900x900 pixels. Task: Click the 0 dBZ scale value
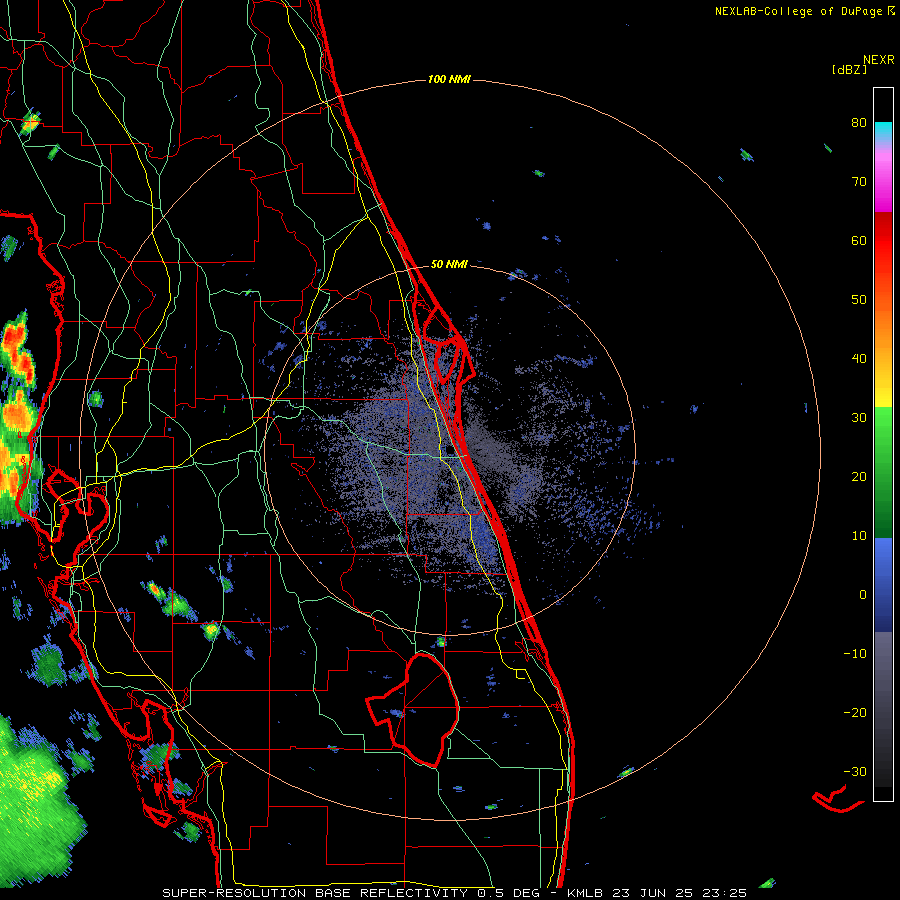tap(863, 595)
